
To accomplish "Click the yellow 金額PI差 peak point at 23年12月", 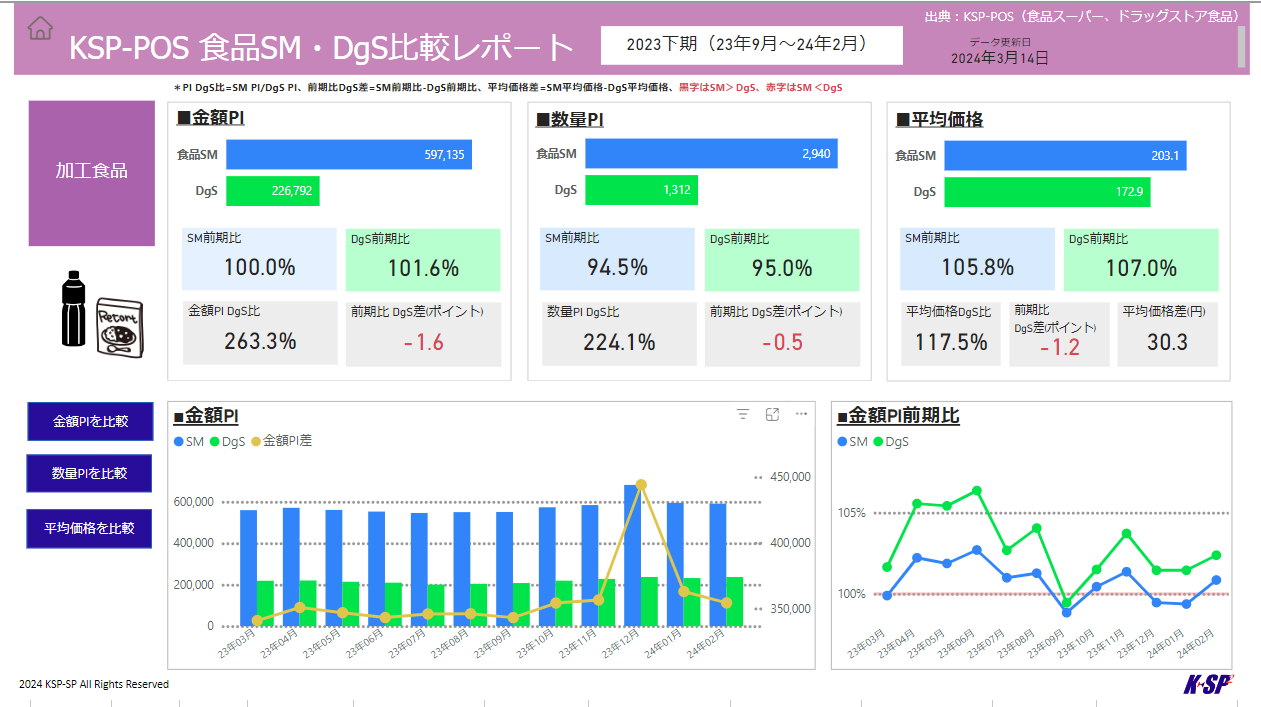I will [641, 485].
